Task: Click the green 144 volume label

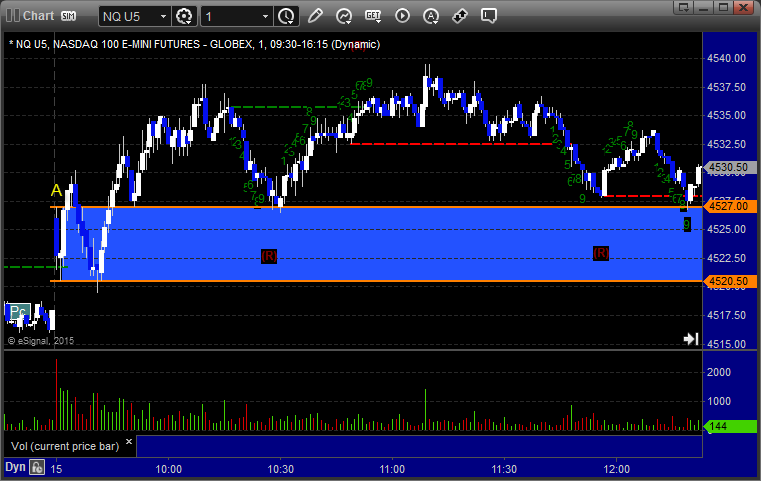Action: pos(729,427)
